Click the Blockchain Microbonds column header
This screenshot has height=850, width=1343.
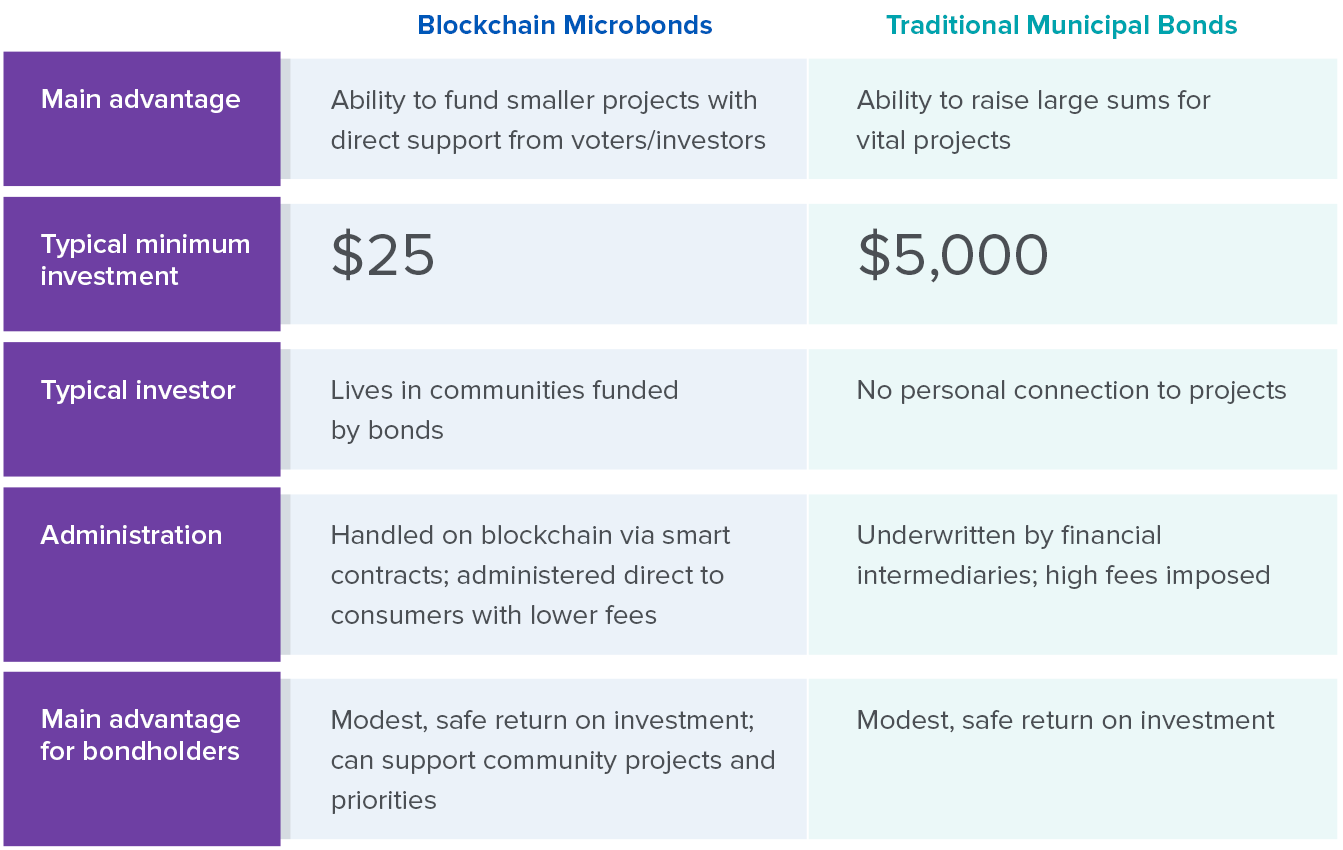point(565,25)
